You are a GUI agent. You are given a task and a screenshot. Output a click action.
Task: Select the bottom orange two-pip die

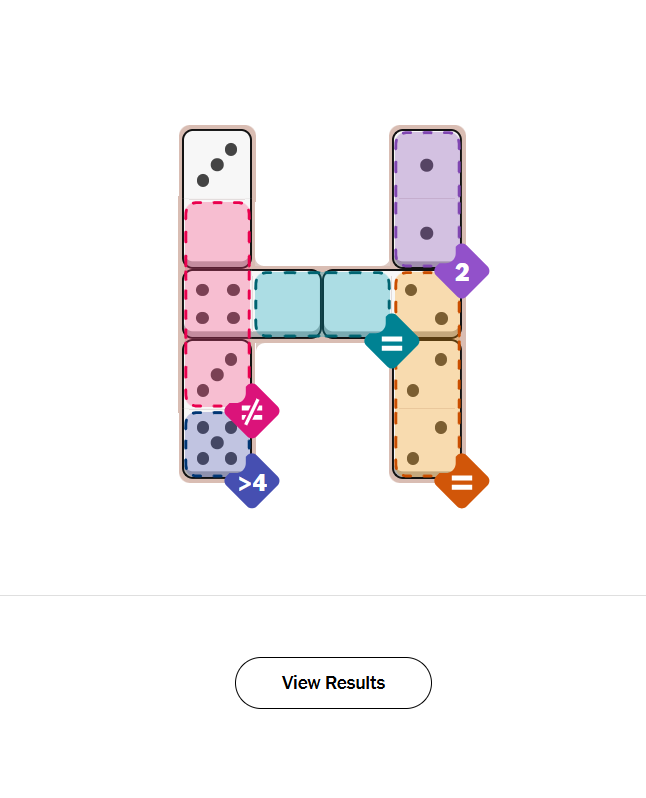(427, 442)
